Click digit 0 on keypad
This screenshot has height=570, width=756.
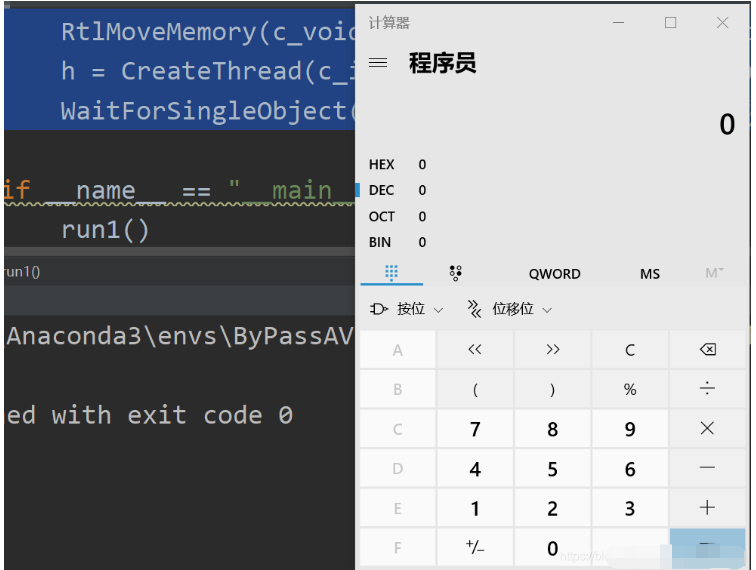point(553,547)
